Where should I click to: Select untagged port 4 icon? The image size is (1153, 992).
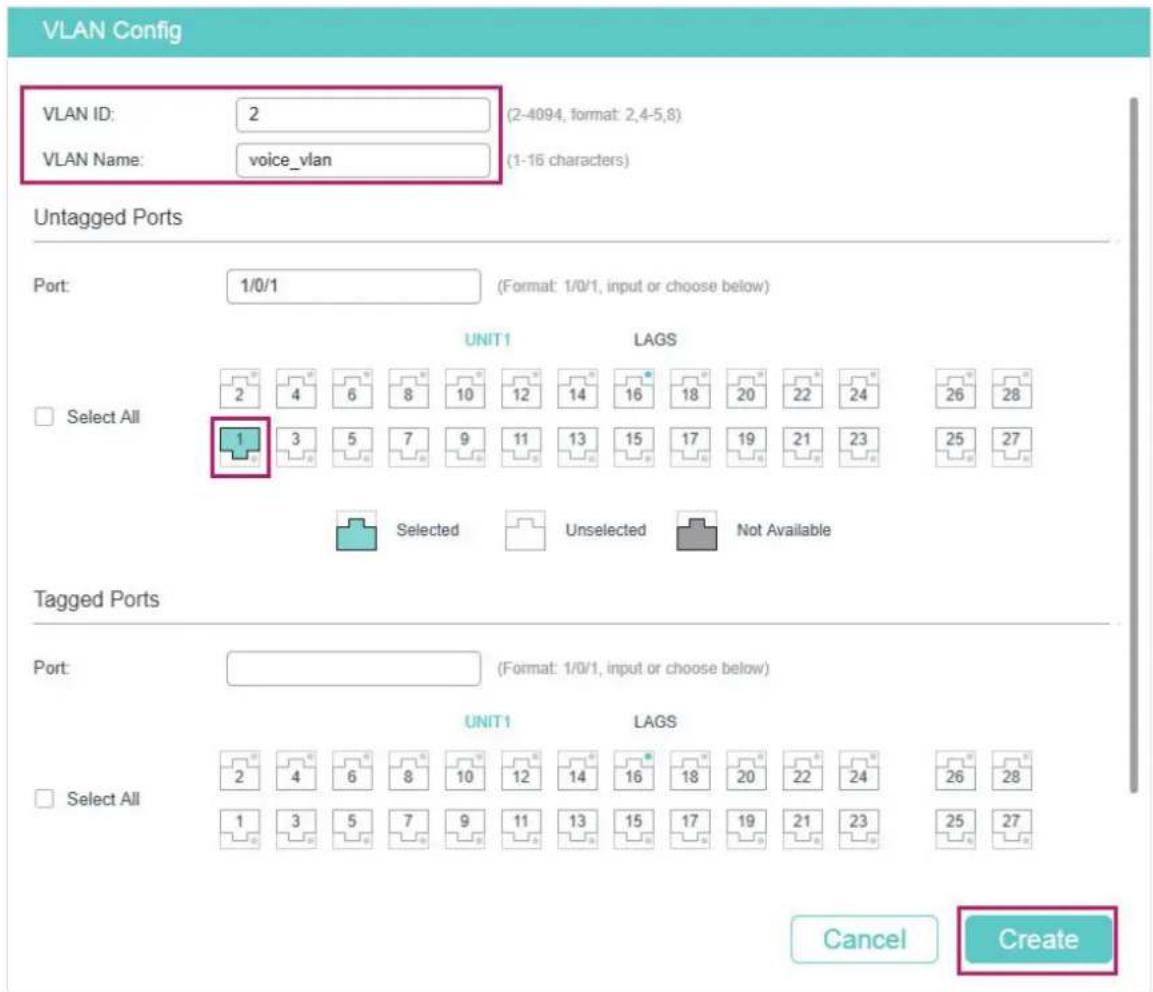coord(296,388)
